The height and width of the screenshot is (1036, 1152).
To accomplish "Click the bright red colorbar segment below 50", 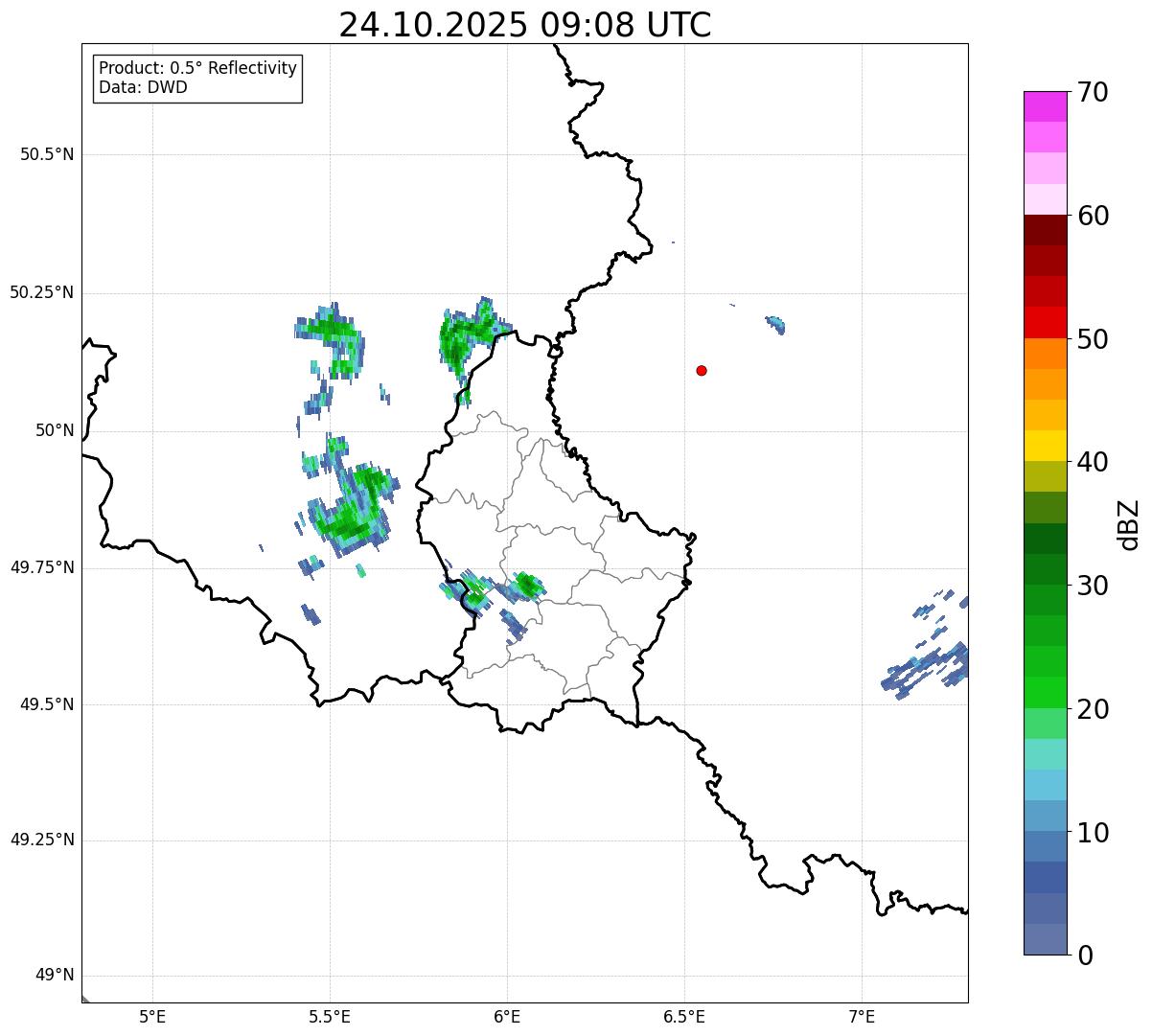I will 1046,323.
